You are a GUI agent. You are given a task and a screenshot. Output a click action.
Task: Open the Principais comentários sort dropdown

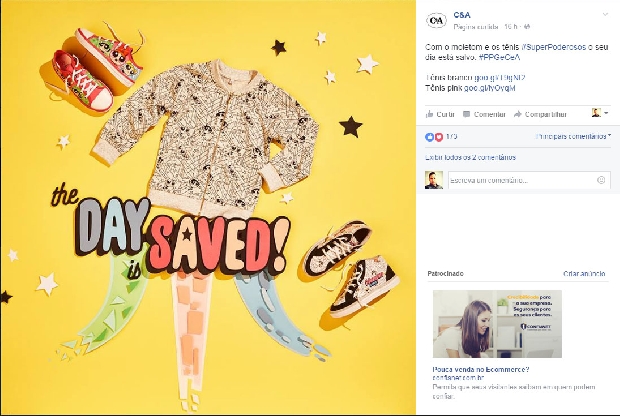573,136
